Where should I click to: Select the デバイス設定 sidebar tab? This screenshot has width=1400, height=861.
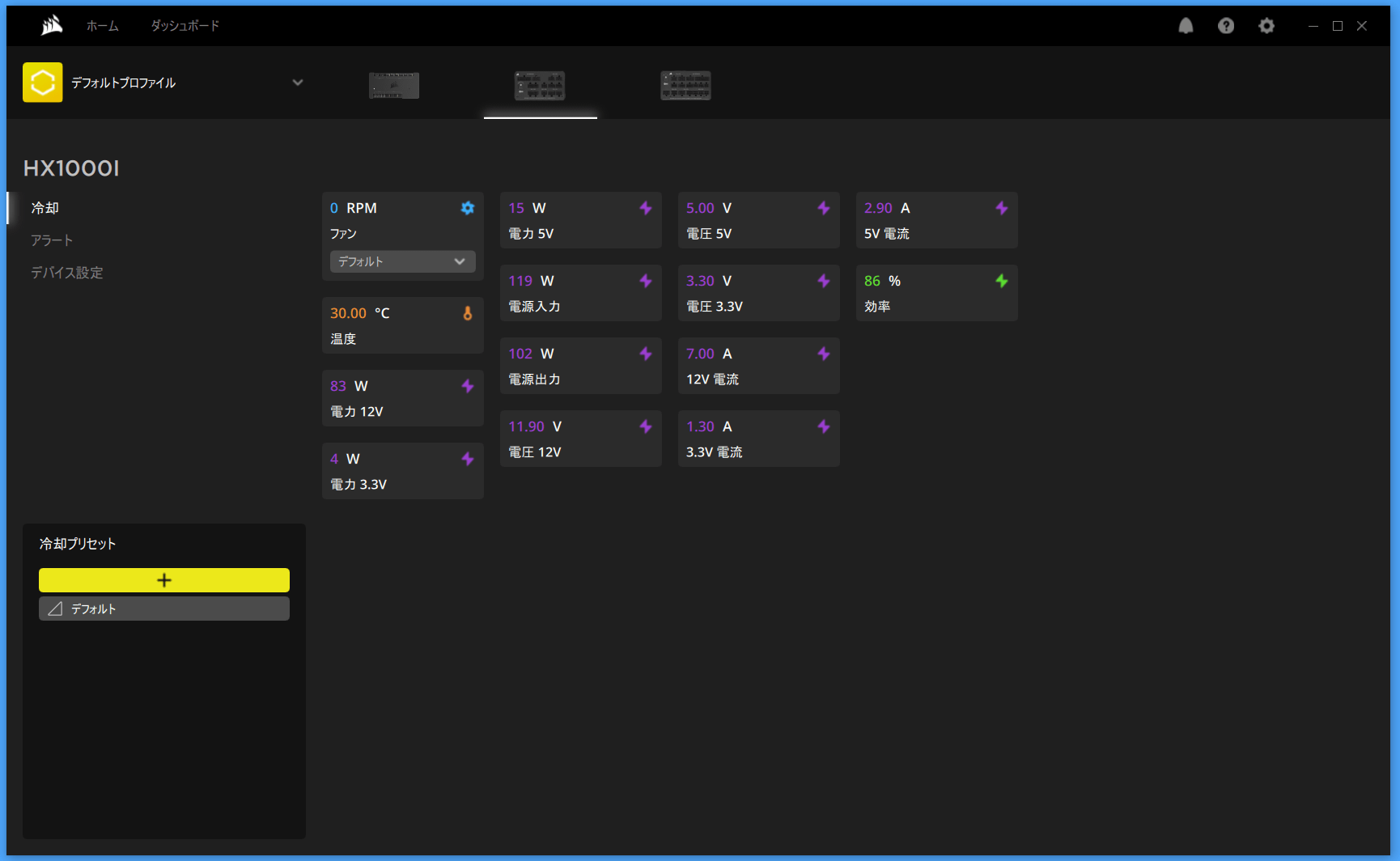click(x=67, y=273)
